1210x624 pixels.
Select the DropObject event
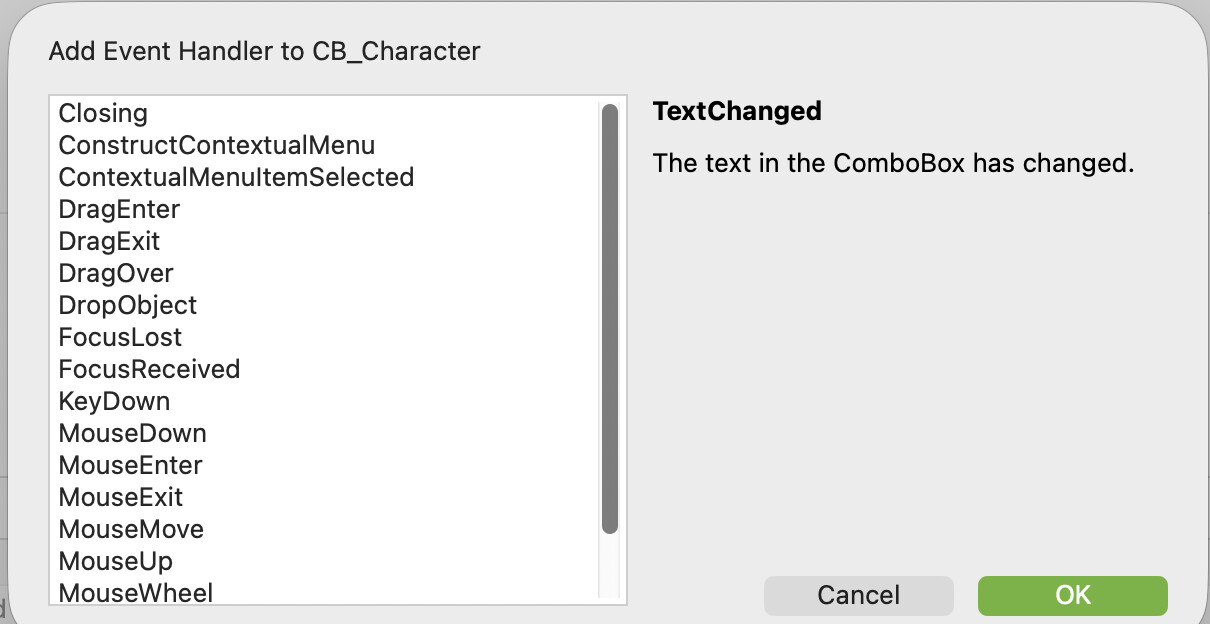click(128, 305)
